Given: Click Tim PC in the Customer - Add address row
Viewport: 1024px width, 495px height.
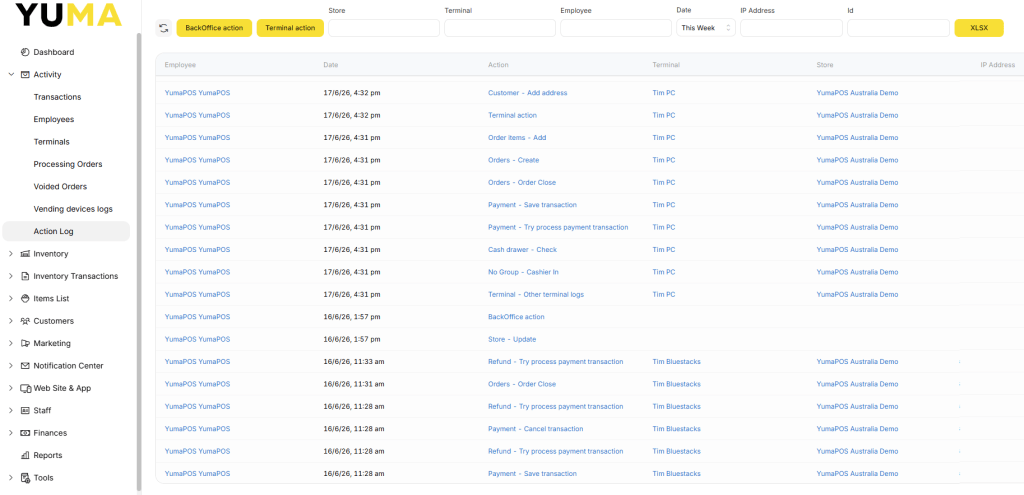Looking at the screenshot, I should click(664, 93).
